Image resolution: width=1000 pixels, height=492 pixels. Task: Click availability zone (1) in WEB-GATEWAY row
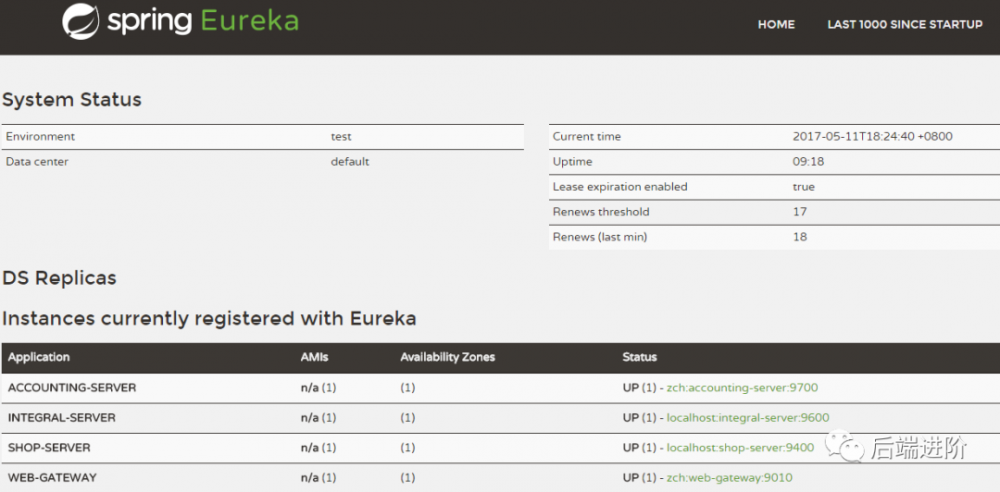408,478
